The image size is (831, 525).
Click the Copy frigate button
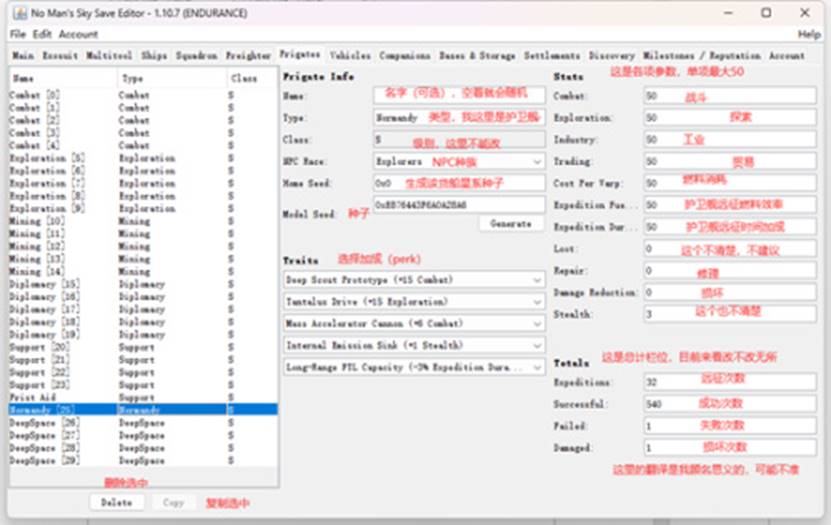tap(173, 503)
